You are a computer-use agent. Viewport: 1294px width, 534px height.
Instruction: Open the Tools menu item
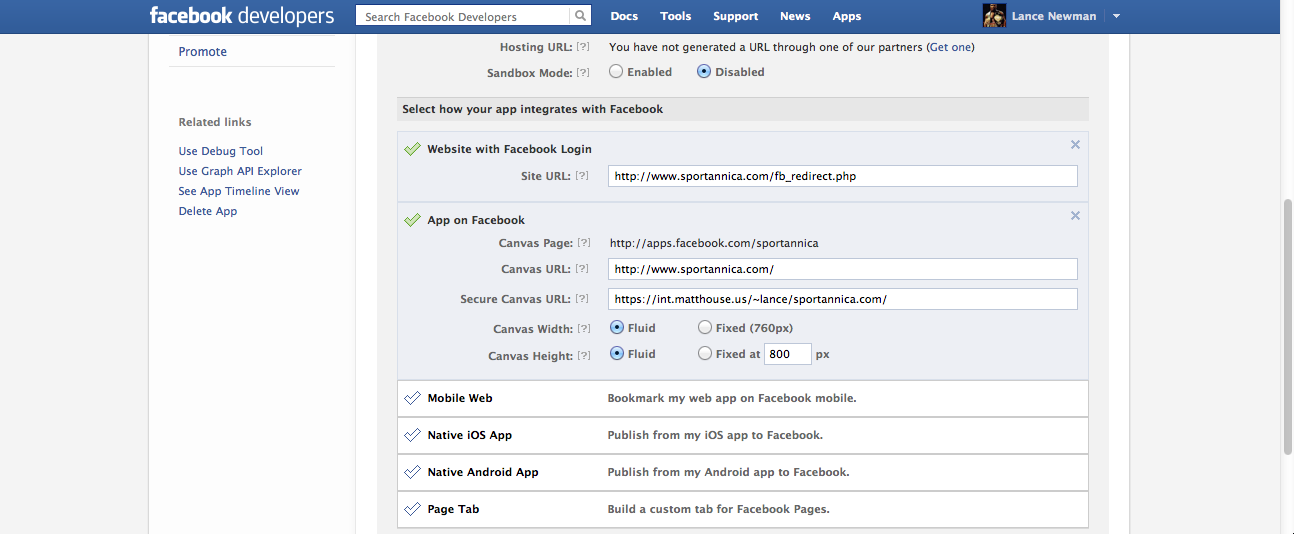pos(675,16)
